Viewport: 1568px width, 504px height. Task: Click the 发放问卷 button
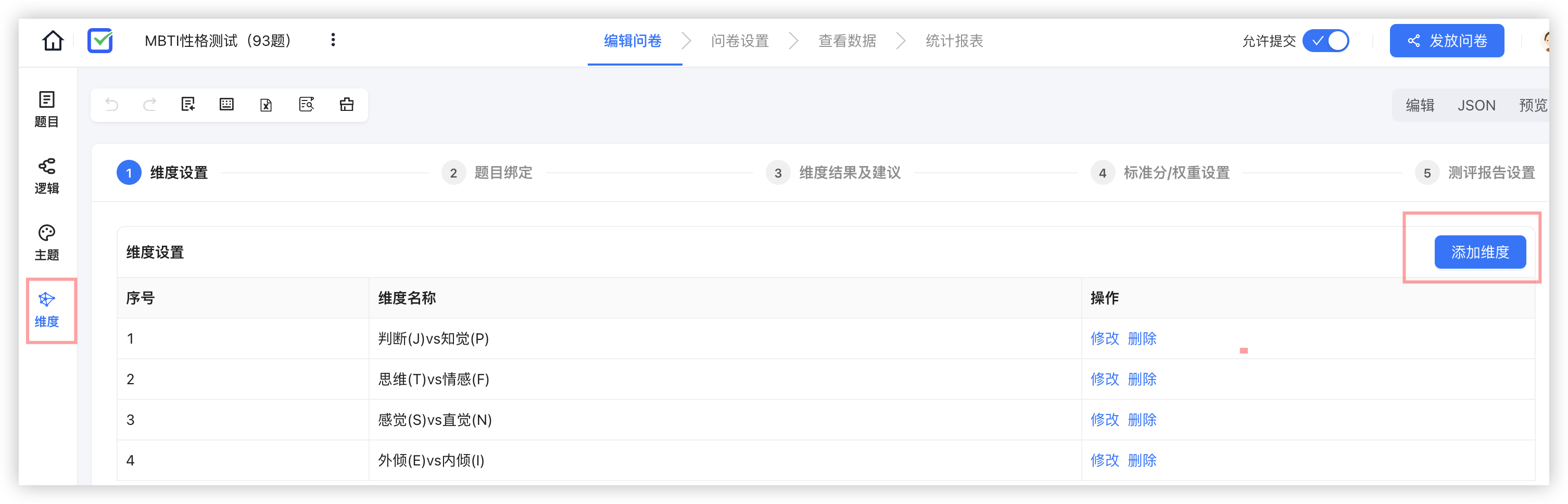(1446, 41)
